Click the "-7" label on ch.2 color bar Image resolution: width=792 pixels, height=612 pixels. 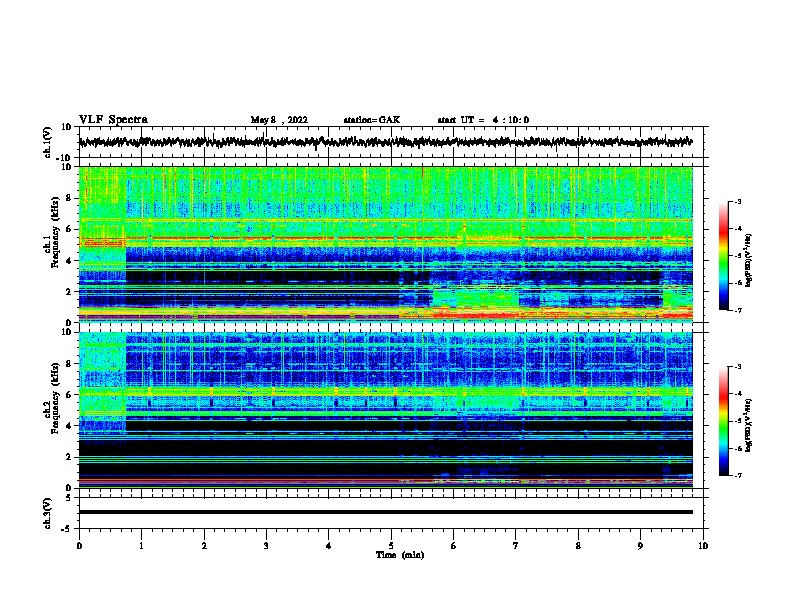[737, 476]
